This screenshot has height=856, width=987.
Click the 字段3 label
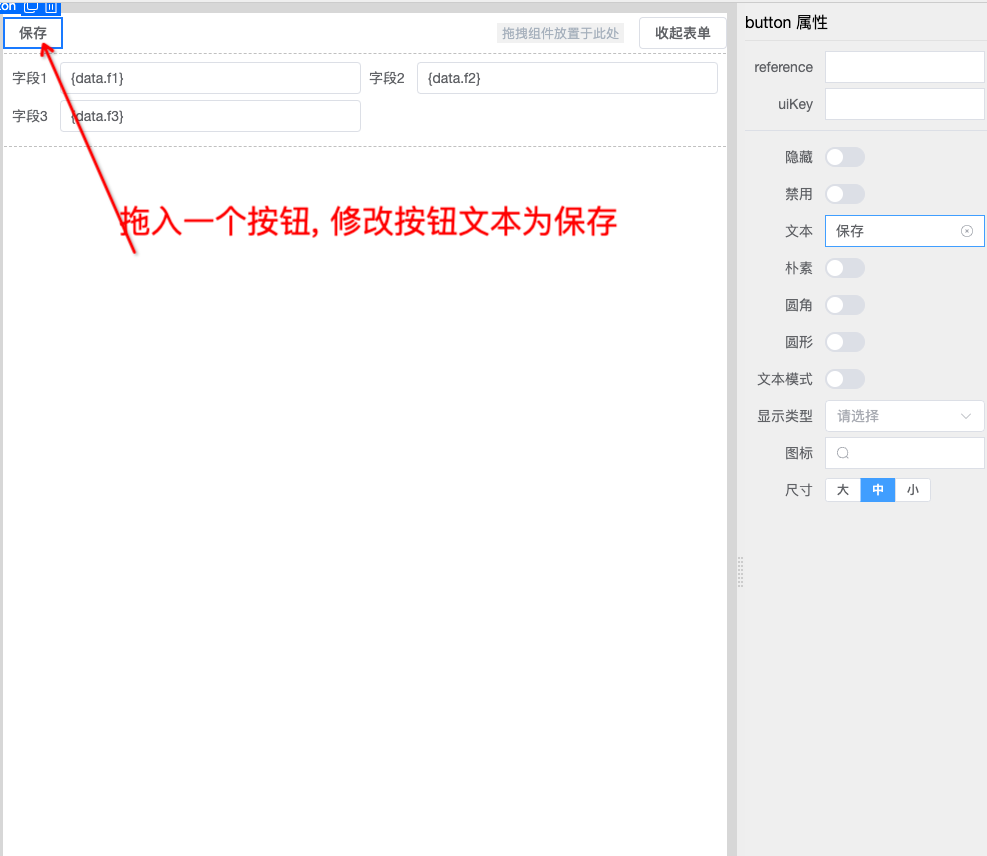click(30, 116)
